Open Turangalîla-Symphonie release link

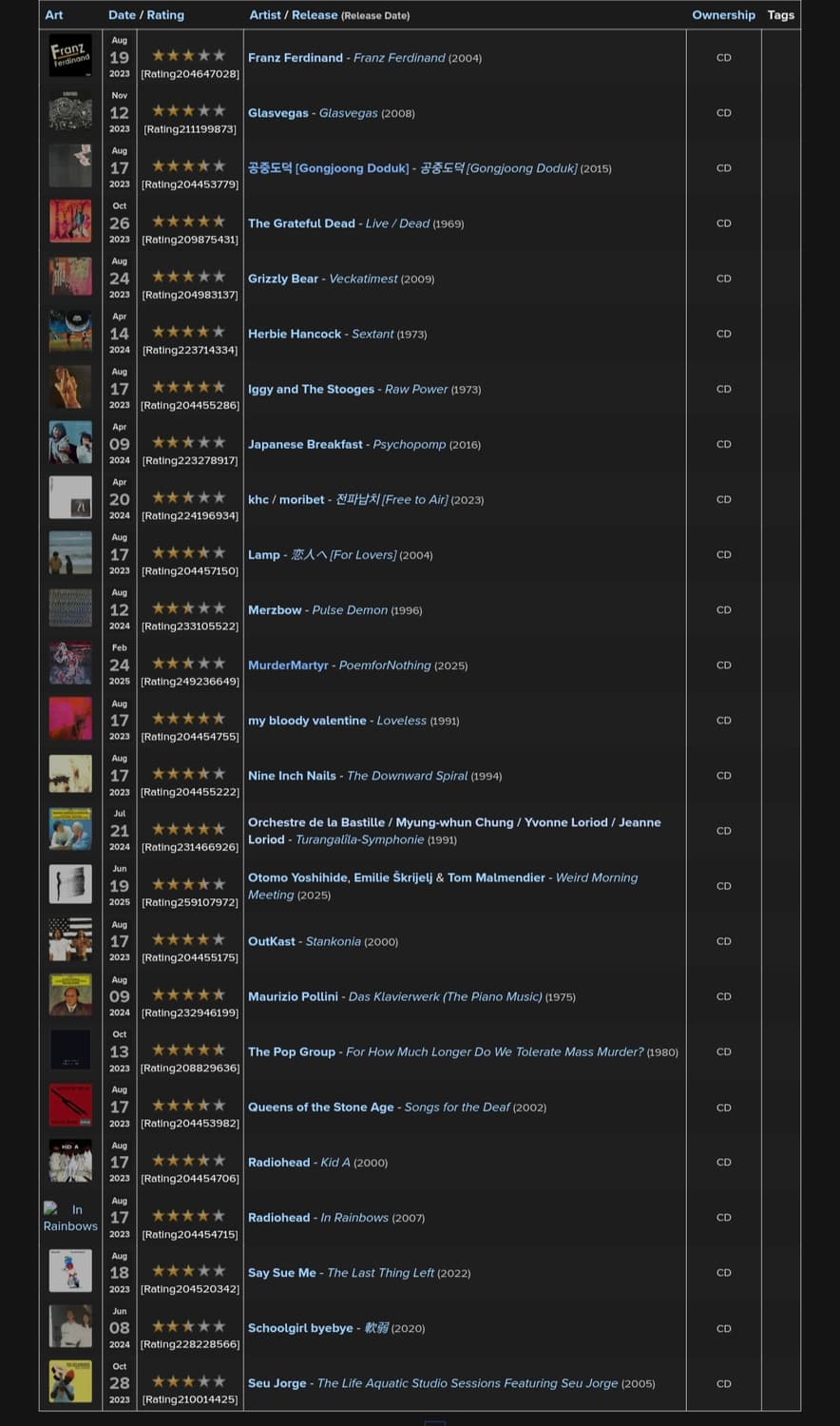click(360, 839)
